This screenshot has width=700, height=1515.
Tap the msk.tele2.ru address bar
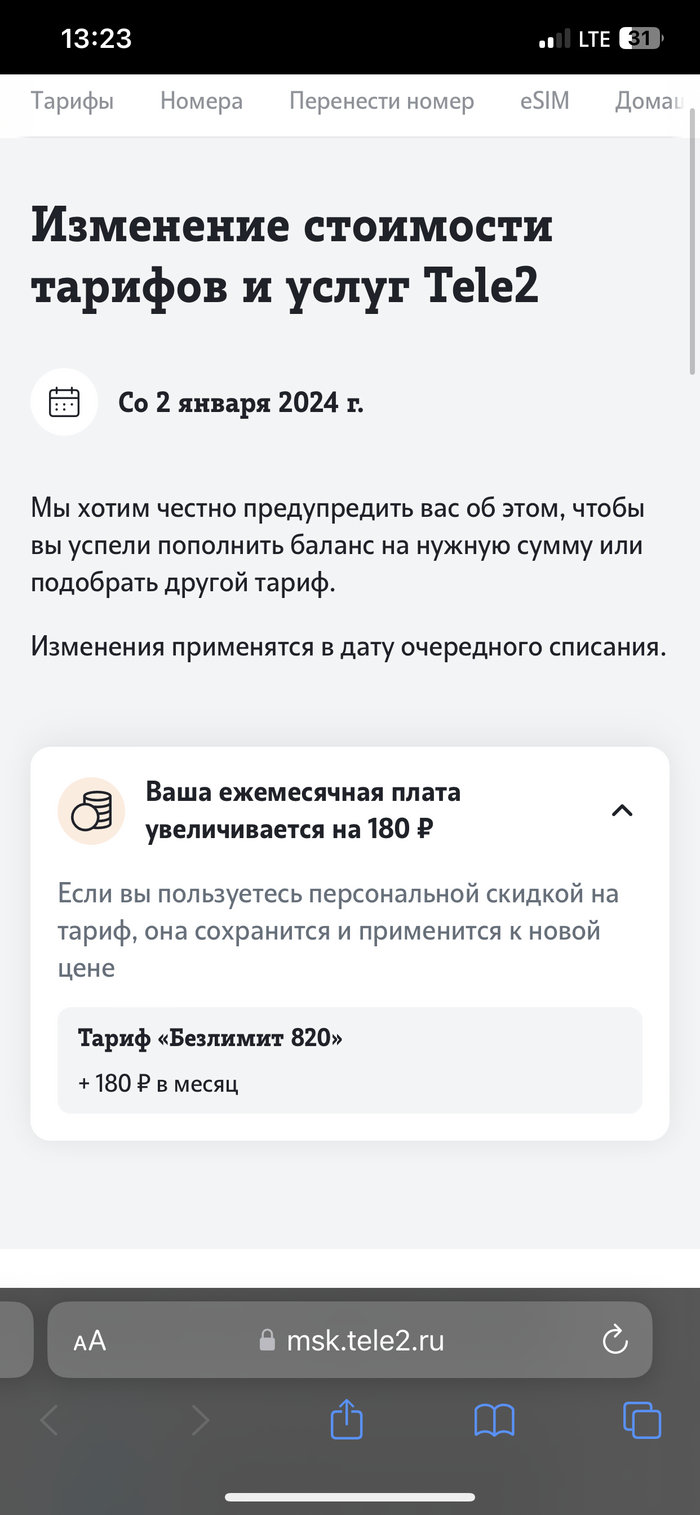(350, 1340)
